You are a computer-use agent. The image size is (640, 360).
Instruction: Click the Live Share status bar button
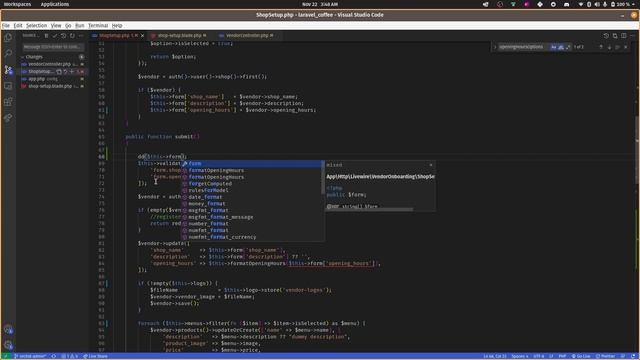[96, 356]
